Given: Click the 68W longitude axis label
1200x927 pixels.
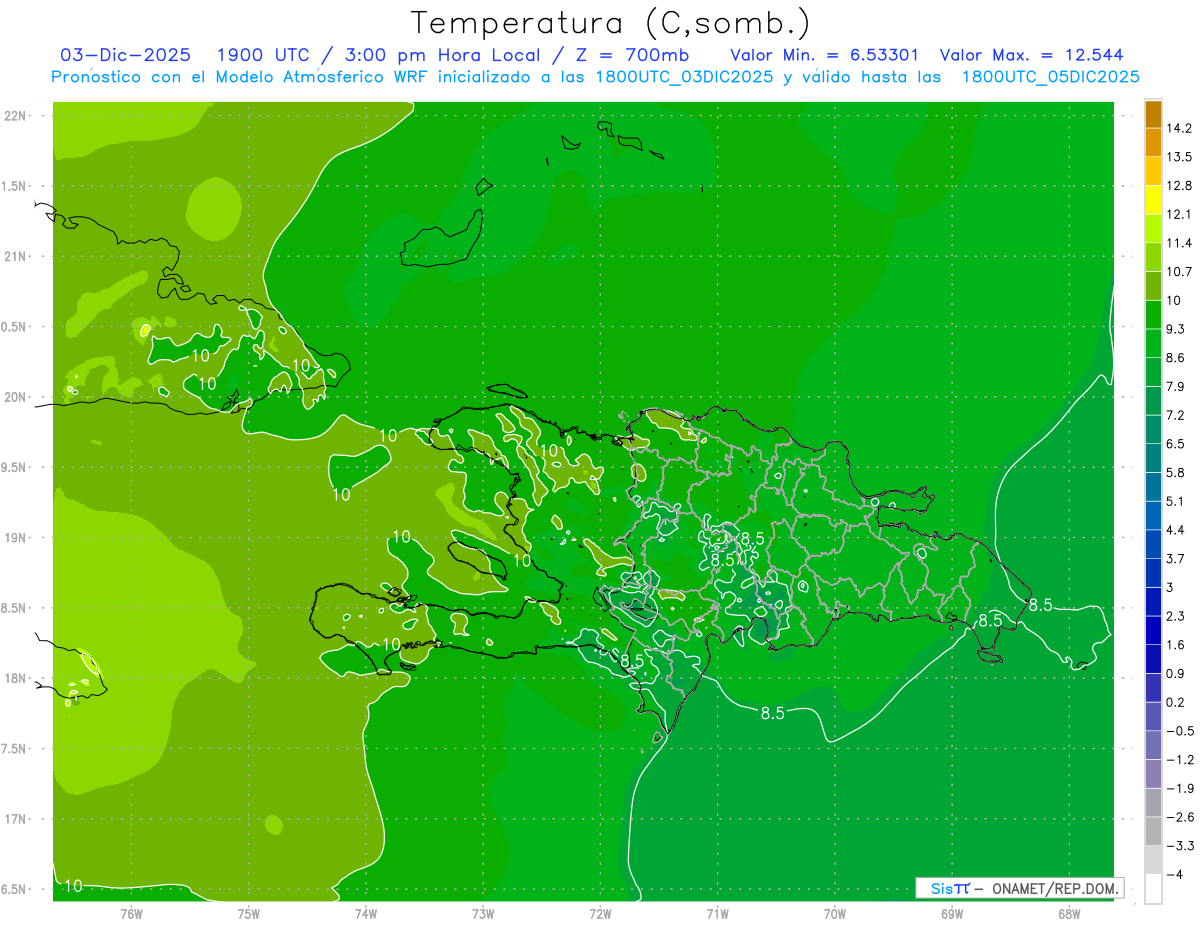Looking at the screenshot, I should pos(1069,914).
